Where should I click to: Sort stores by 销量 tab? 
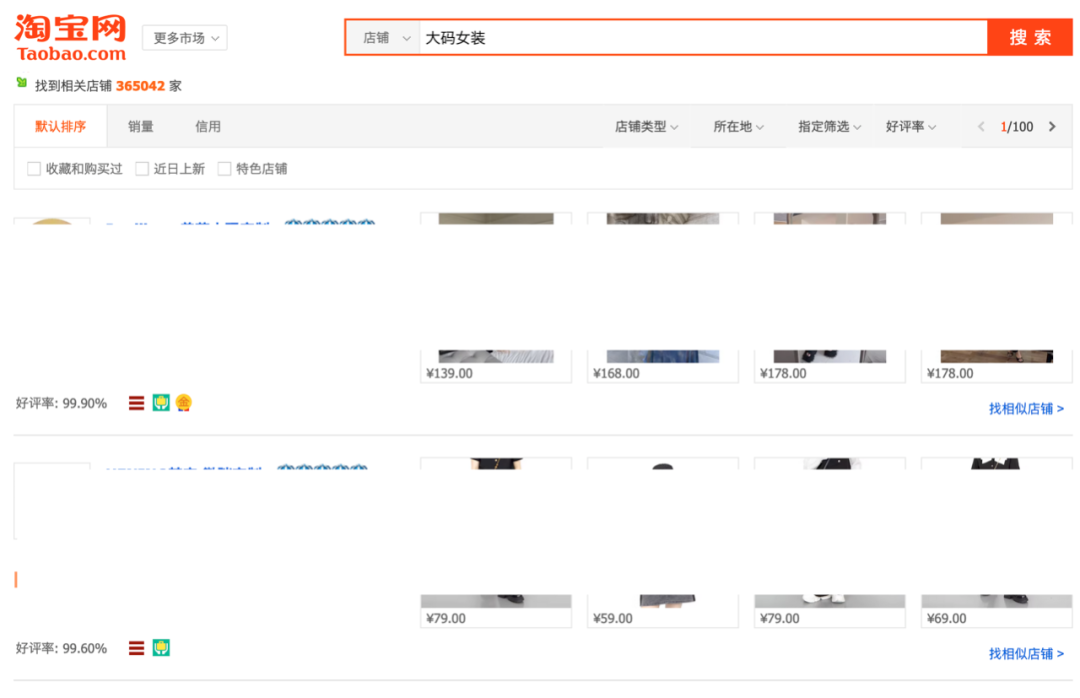tap(141, 127)
